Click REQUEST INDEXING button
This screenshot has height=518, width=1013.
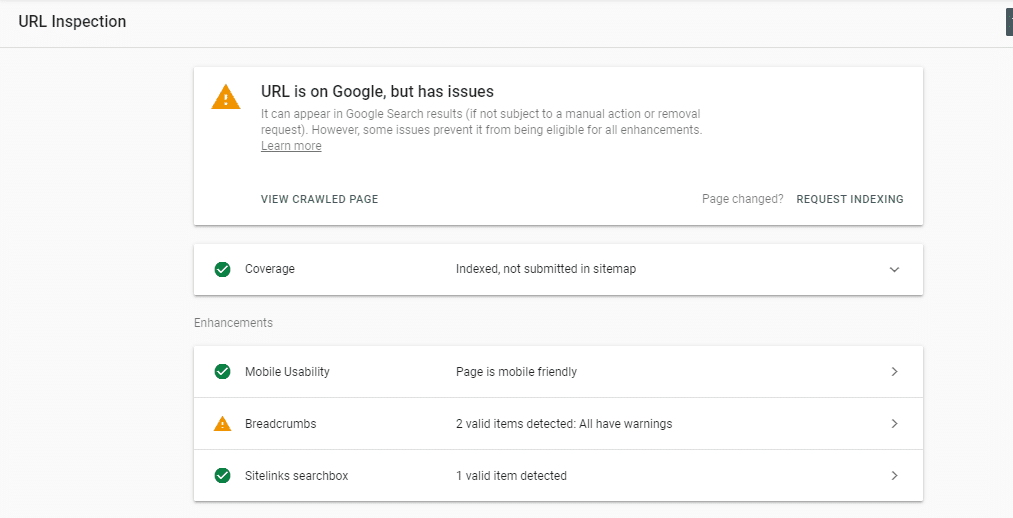pos(849,199)
